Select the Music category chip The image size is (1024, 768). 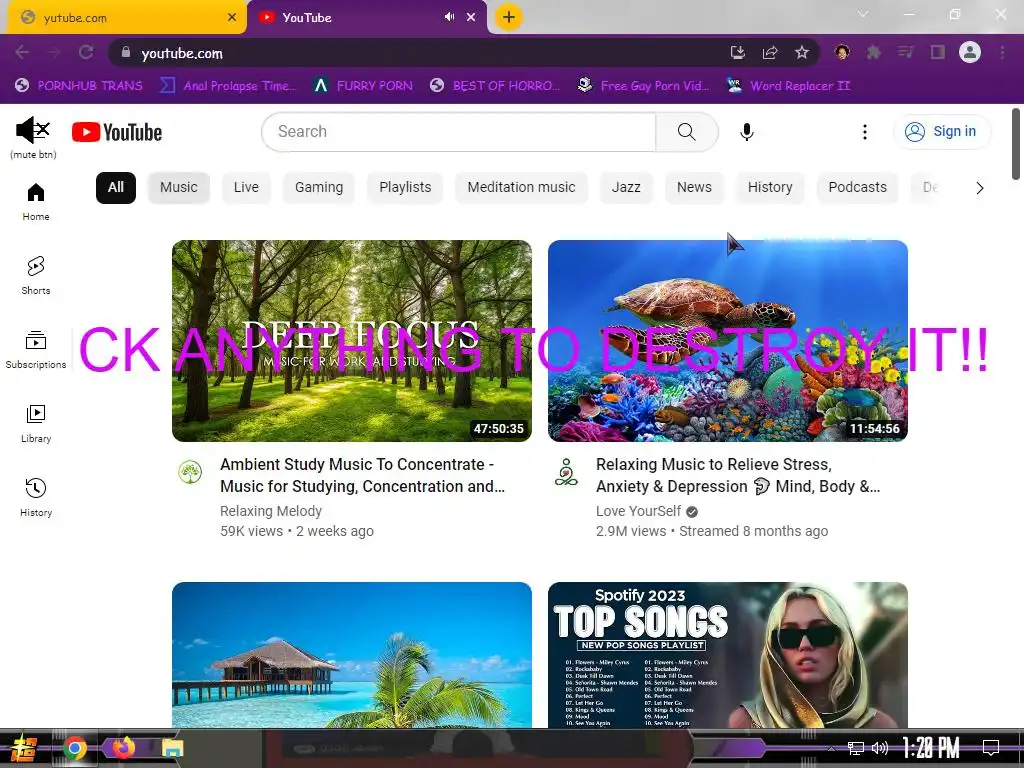[178, 187]
